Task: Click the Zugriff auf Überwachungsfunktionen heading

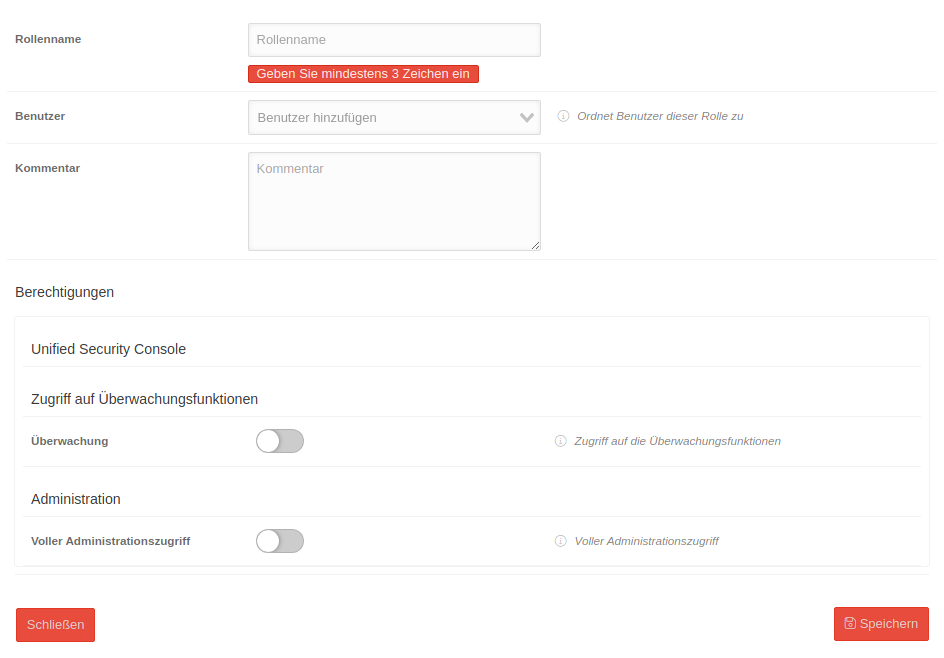Action: tap(144, 399)
